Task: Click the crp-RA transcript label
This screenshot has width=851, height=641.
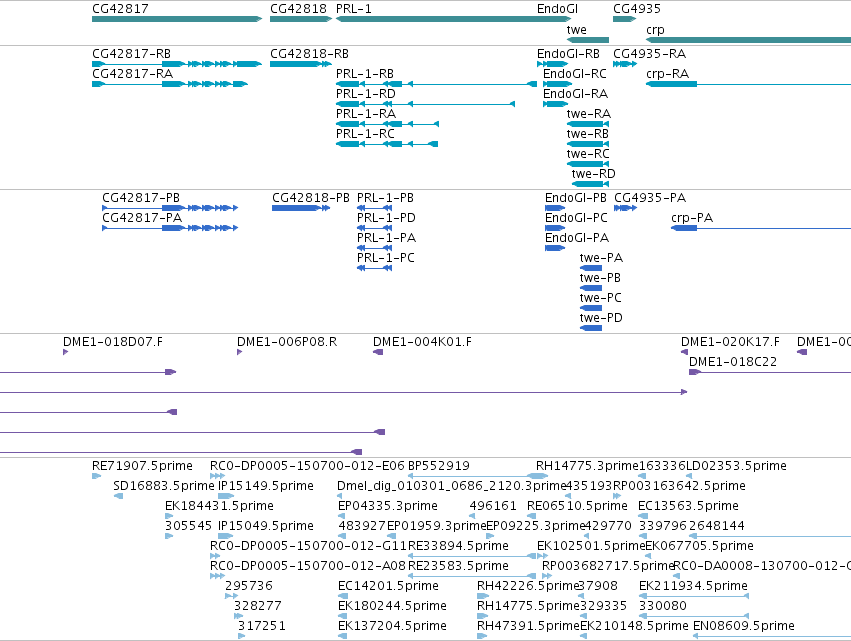Action: (x=668, y=74)
